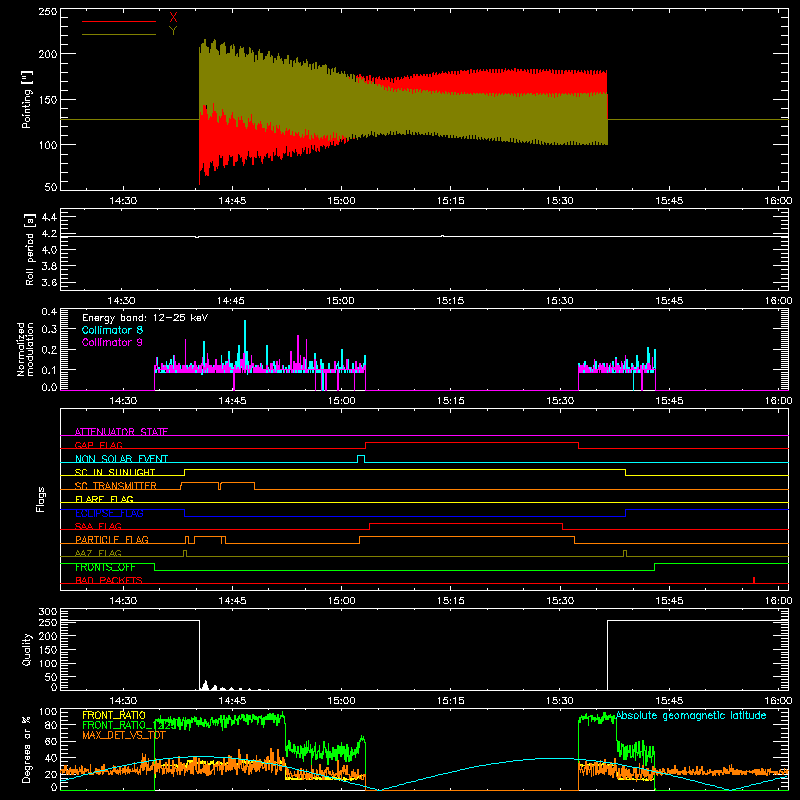
Task: Click the ECLIPSE_FLAG label
Action: tap(109, 513)
